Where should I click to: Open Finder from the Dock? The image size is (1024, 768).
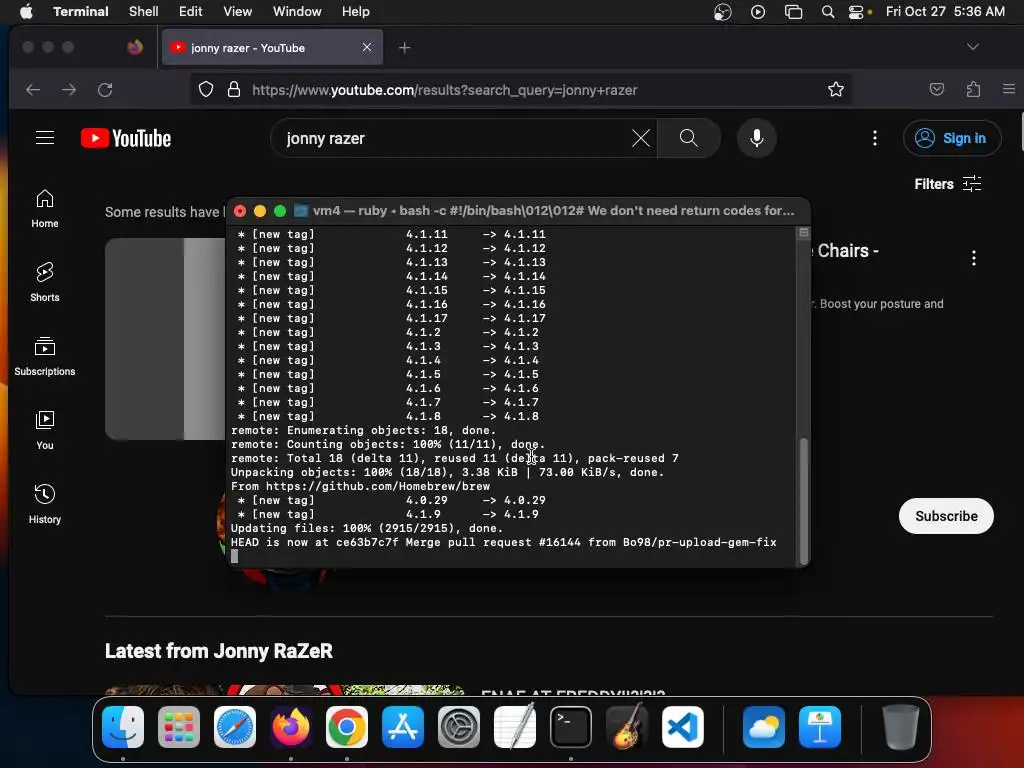(123, 727)
